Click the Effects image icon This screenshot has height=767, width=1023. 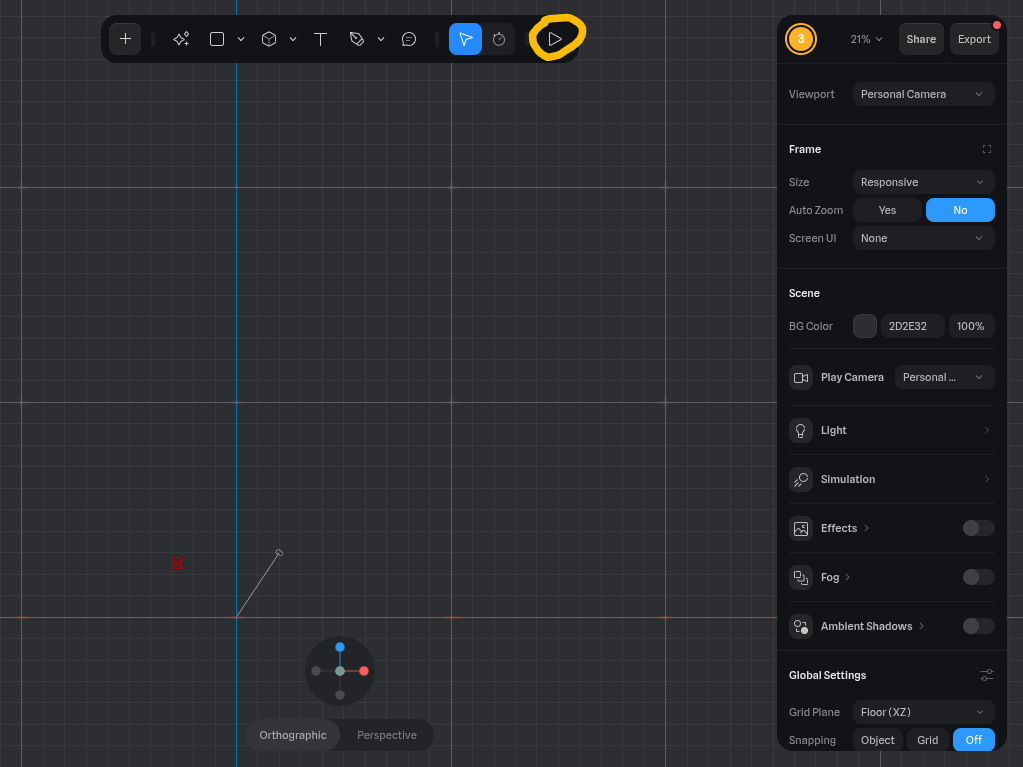tap(801, 528)
